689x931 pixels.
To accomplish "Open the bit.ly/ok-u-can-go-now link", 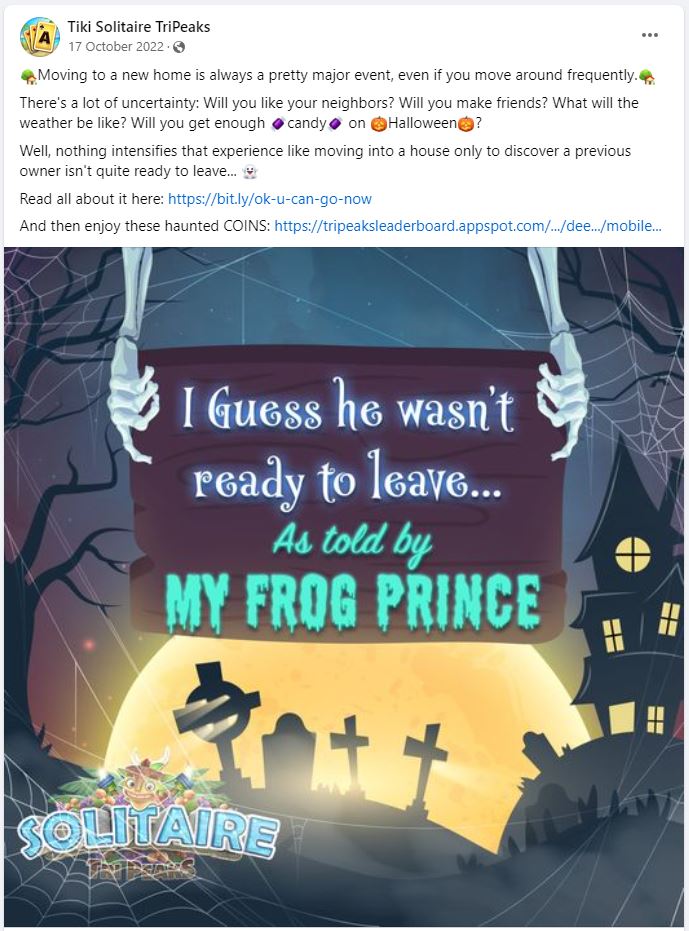I will [270, 198].
